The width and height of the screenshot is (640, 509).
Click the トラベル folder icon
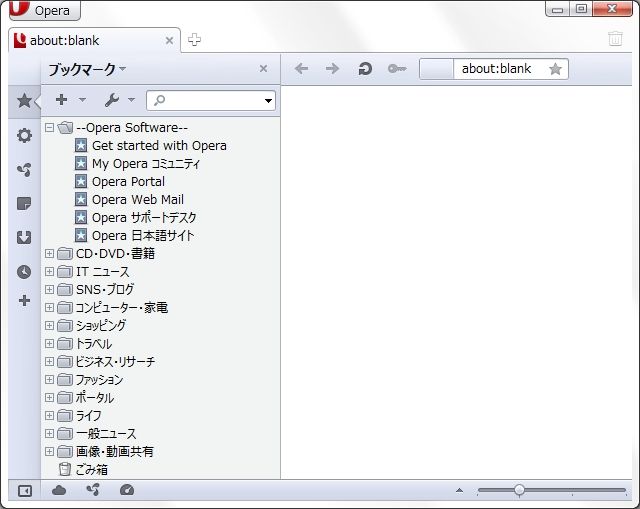pyautogui.click(x=64, y=343)
